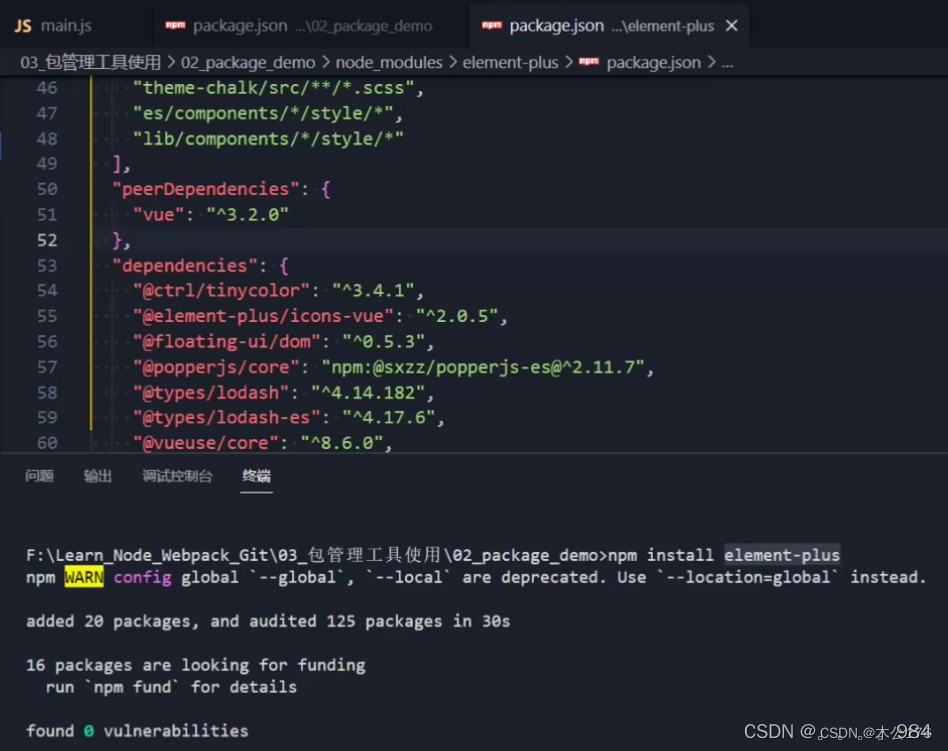Click the "@vueuse/core" dependency line
The height and width of the screenshot is (751, 948).
click(262, 443)
